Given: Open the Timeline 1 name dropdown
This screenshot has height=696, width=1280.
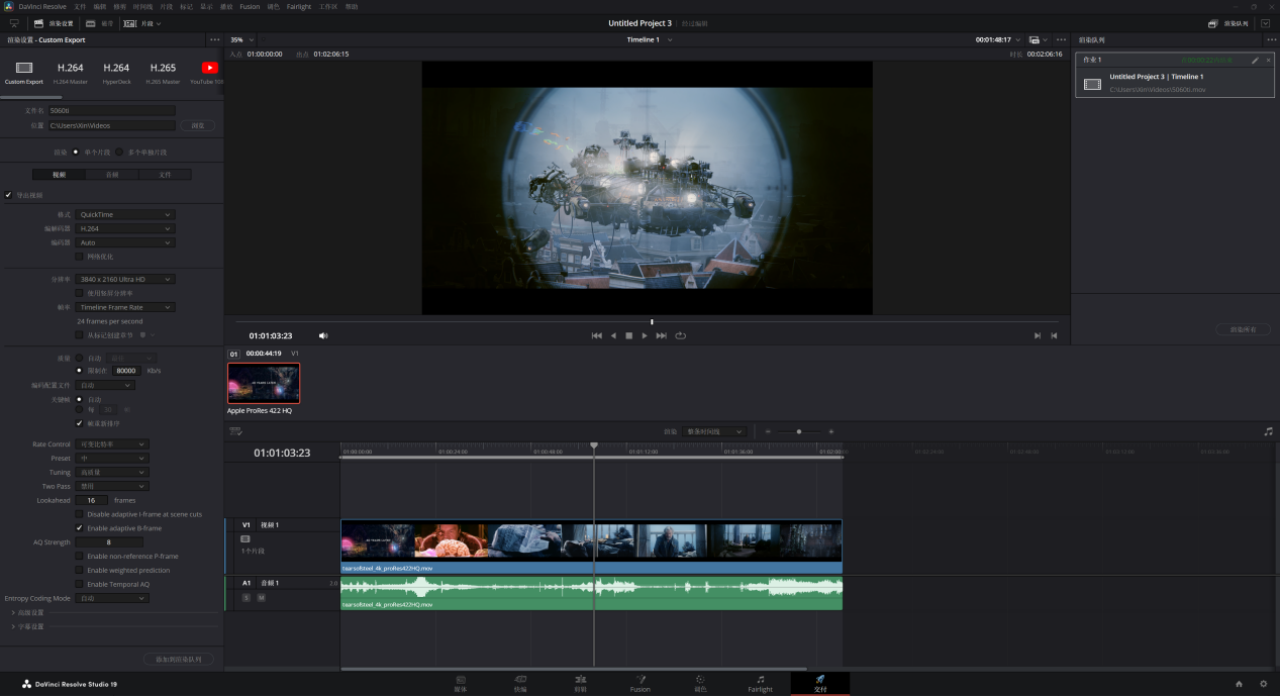Looking at the screenshot, I should click(x=649, y=40).
